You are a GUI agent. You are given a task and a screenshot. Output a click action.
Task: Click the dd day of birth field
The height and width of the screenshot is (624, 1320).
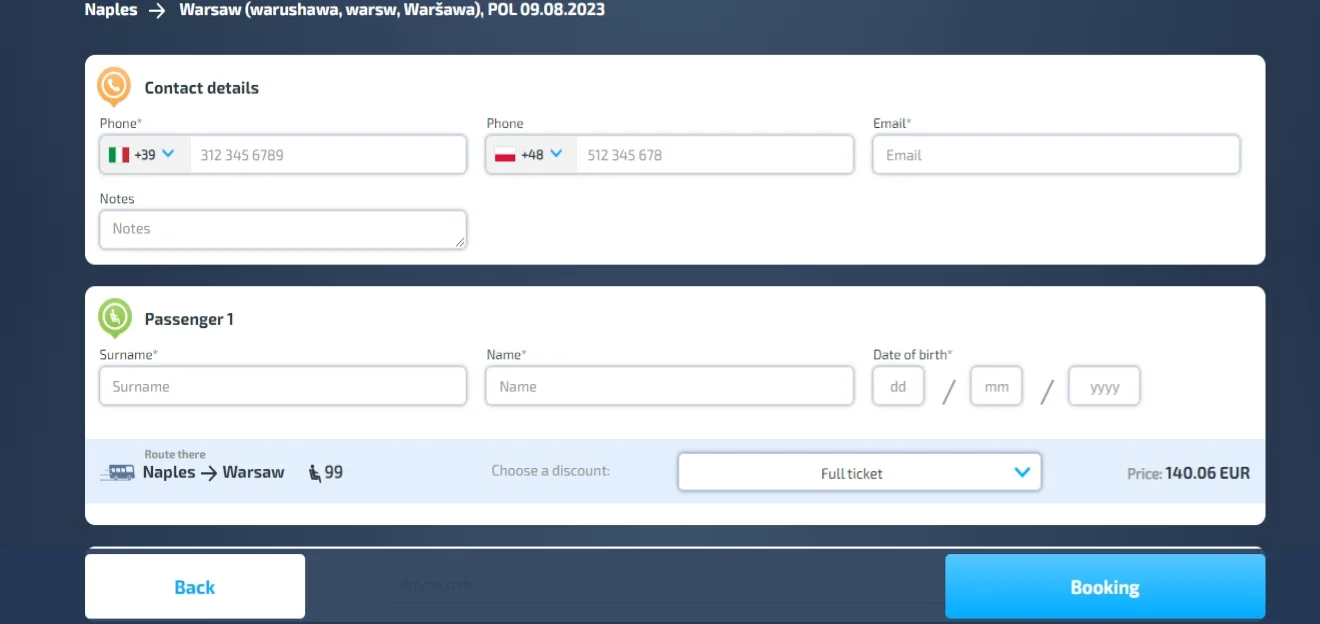coord(898,386)
